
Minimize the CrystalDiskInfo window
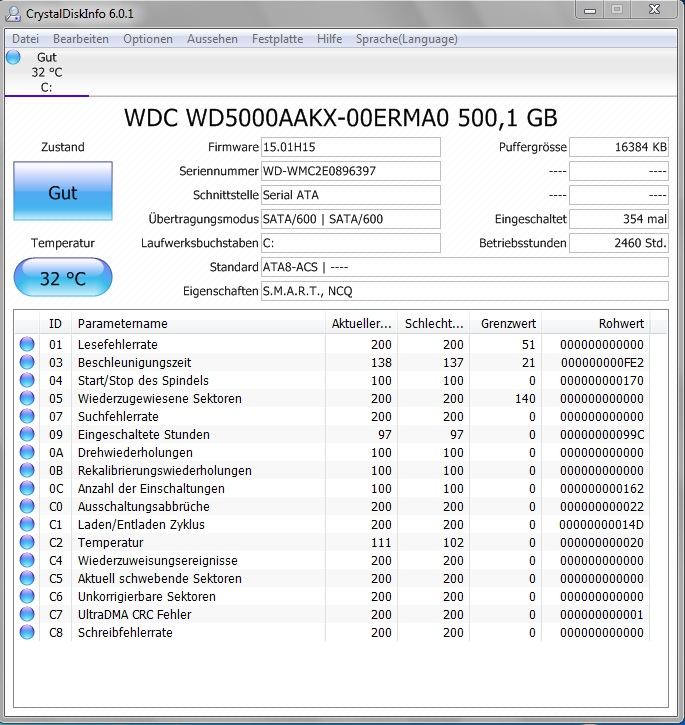click(590, 10)
